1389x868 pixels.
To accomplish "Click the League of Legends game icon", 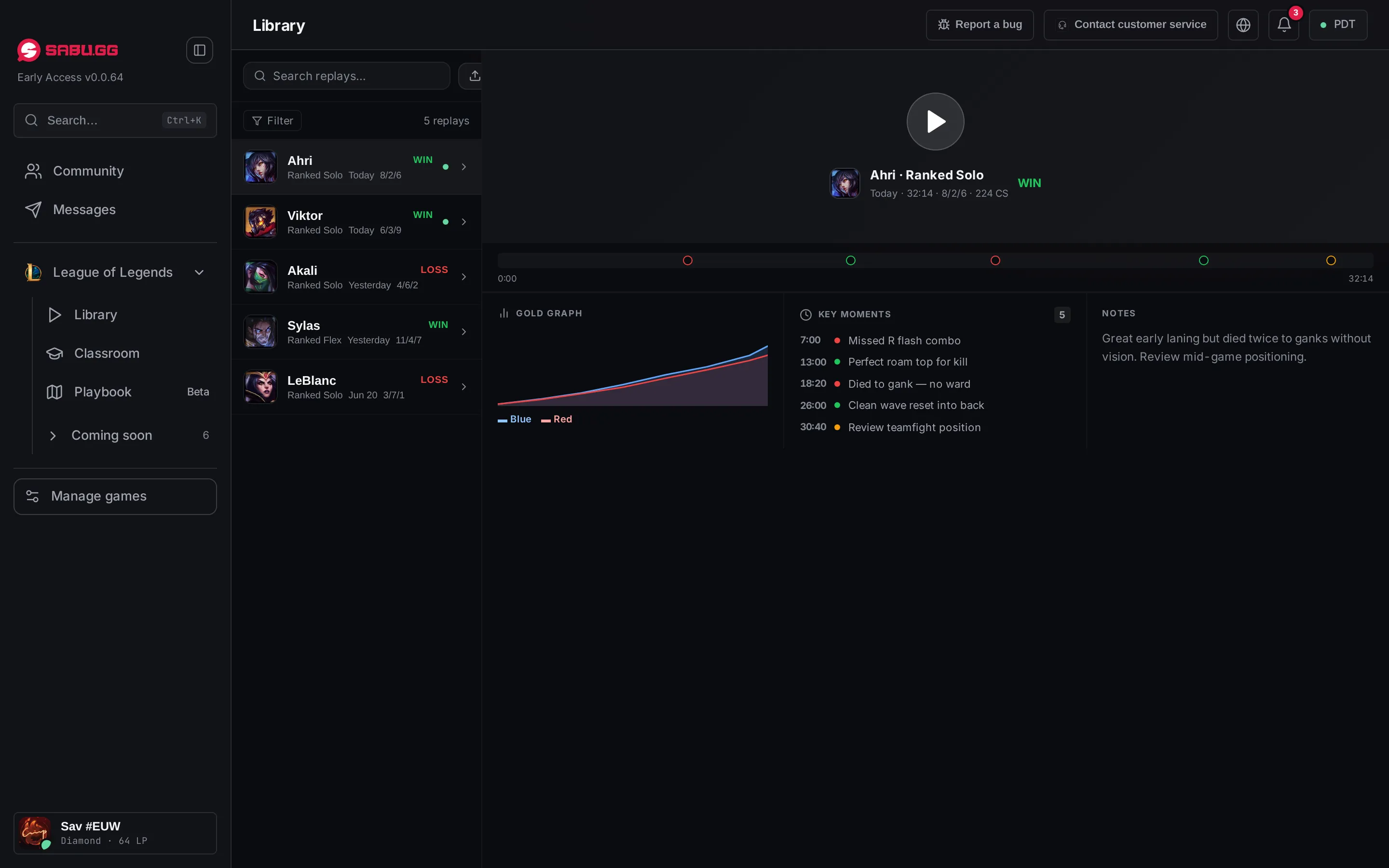I will point(33,272).
